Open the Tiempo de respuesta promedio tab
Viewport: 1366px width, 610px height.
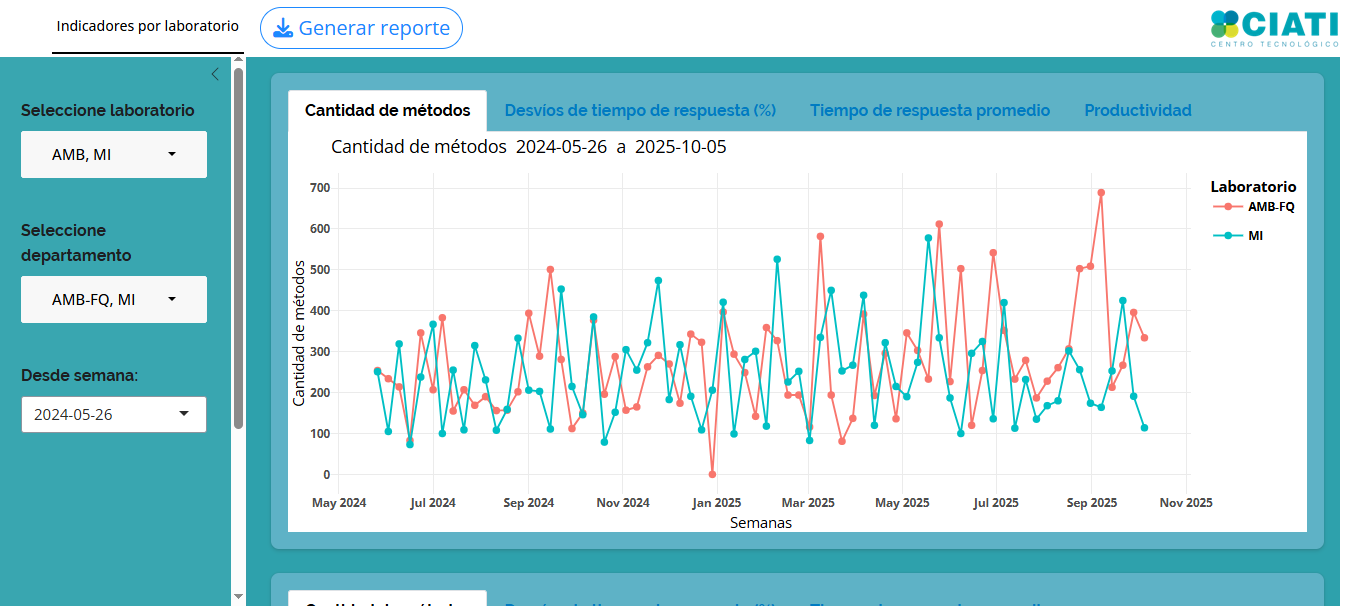(930, 111)
